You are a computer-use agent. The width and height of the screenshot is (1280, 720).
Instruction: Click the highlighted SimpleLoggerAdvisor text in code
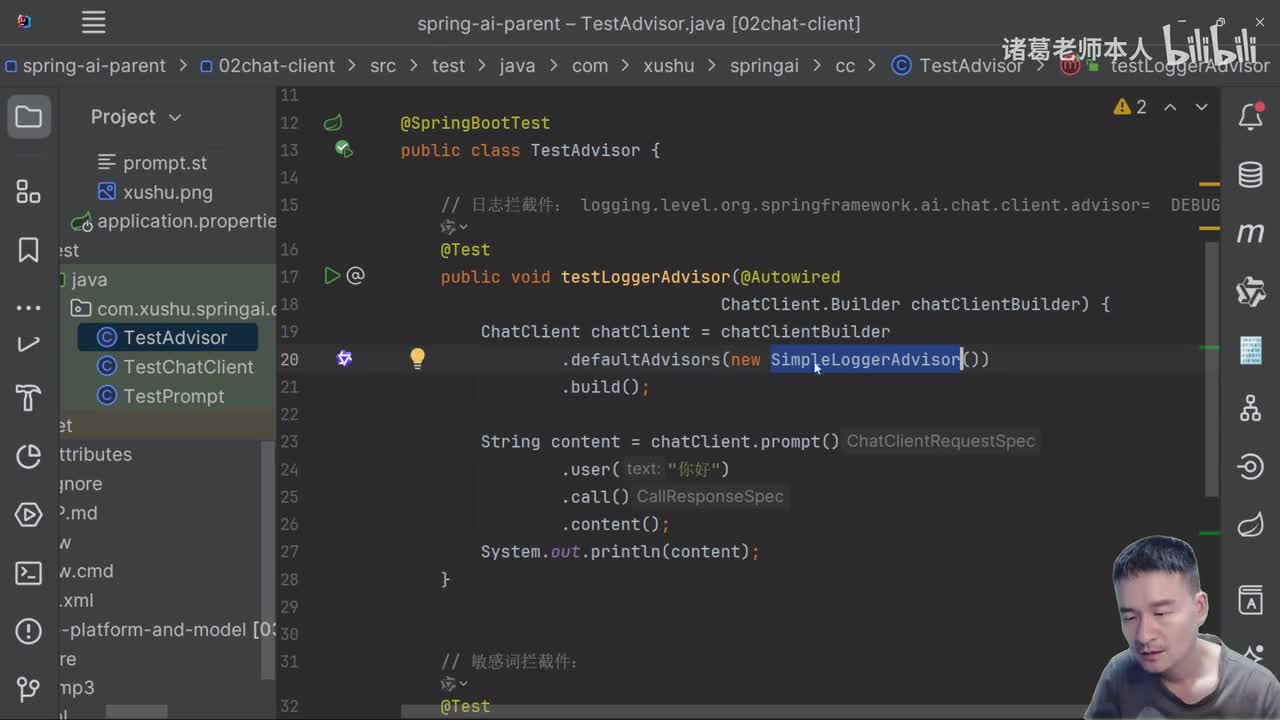coord(866,359)
